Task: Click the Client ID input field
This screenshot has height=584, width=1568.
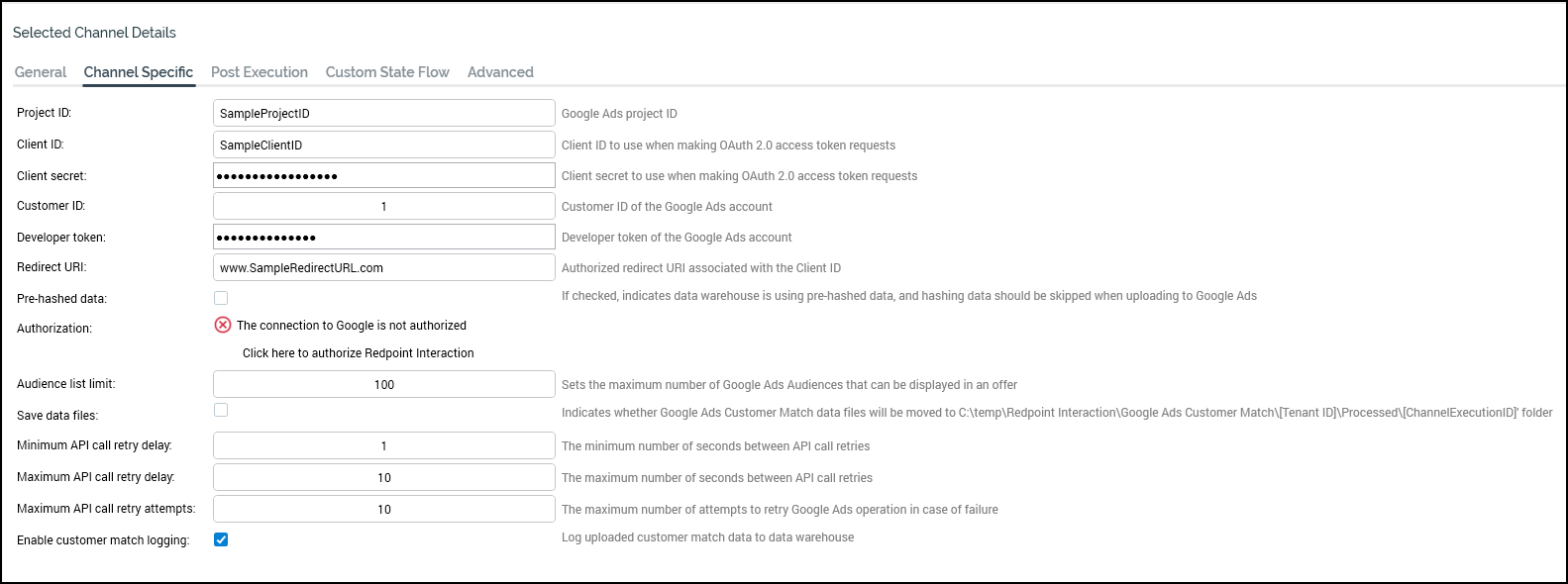Action: pyautogui.click(x=383, y=145)
